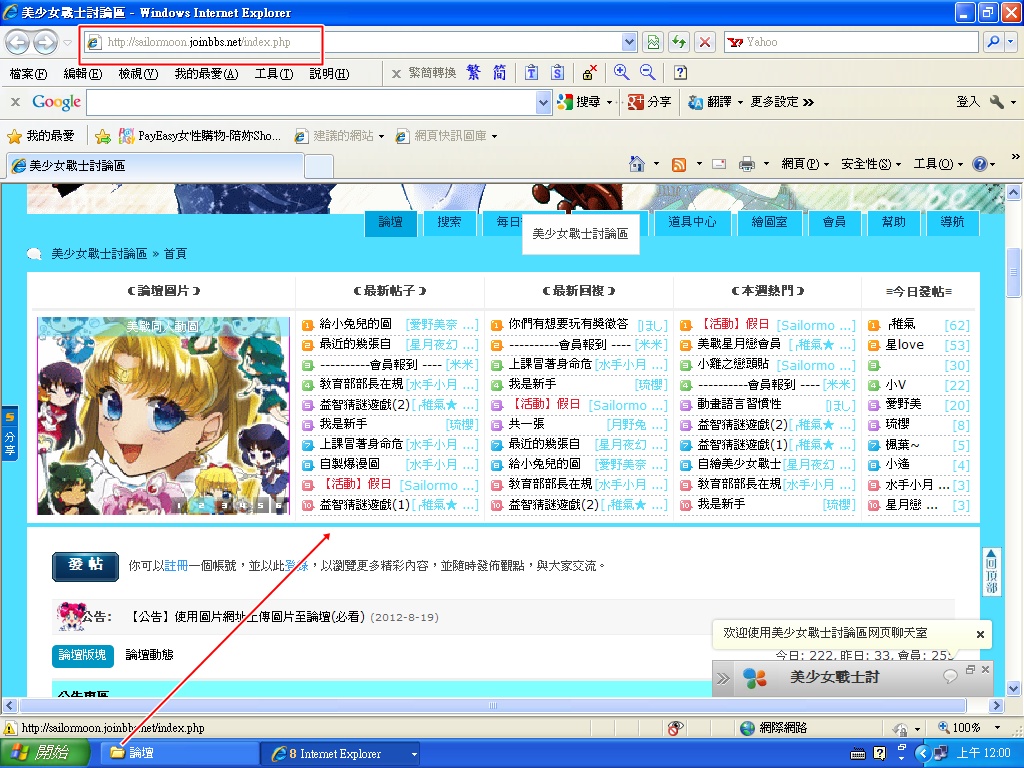
Task: Click the browser Forward arrow button
Action: [44, 42]
